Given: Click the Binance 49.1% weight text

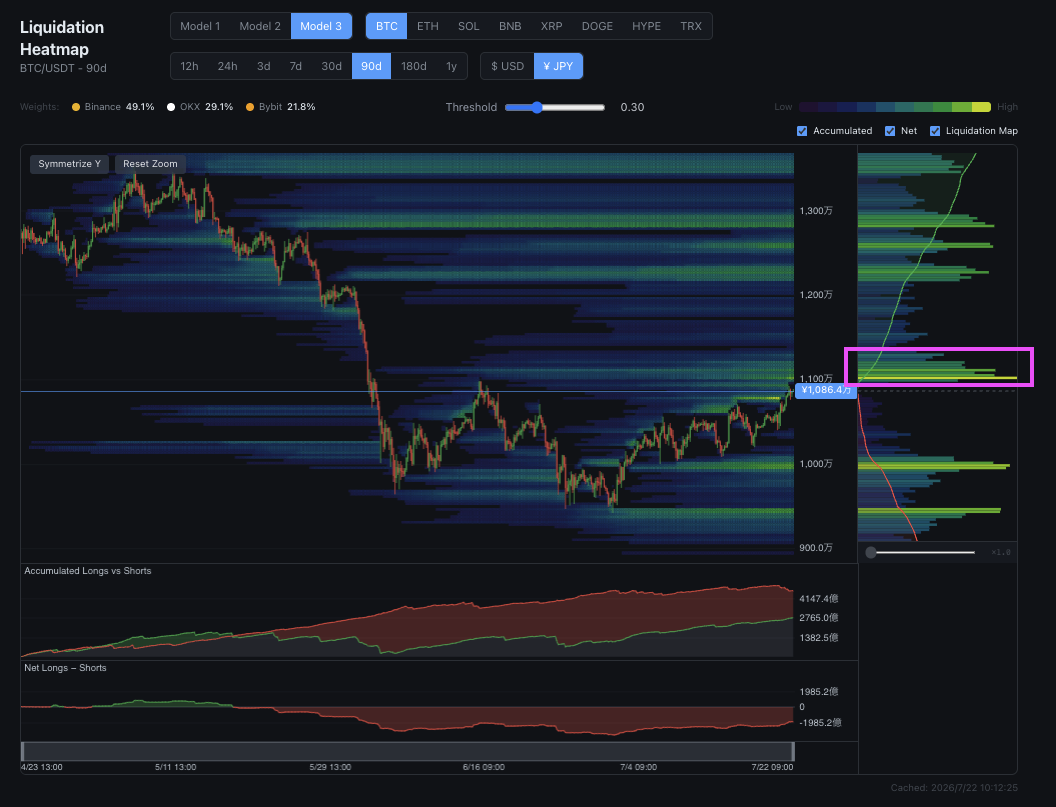Looking at the screenshot, I should (x=119, y=107).
